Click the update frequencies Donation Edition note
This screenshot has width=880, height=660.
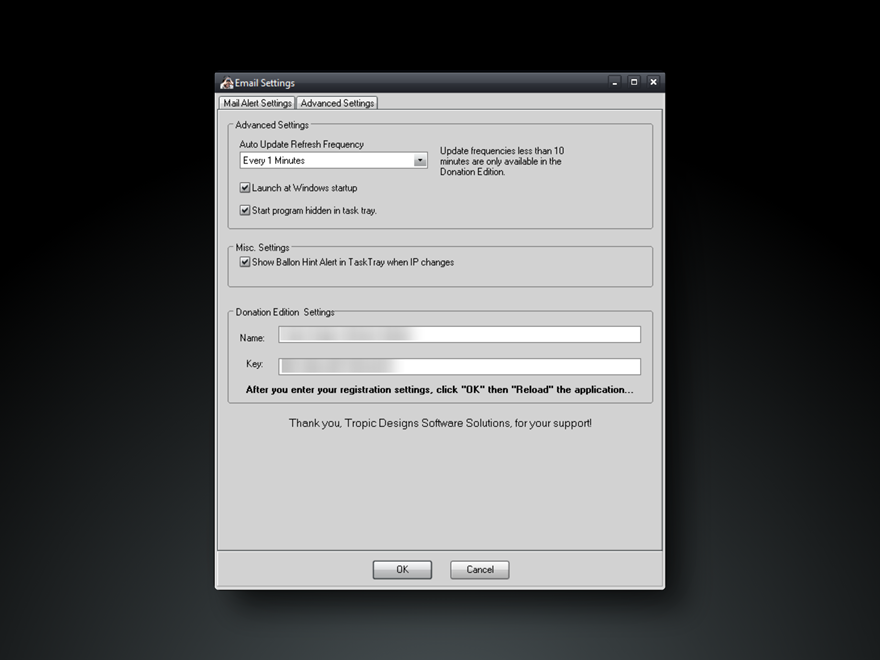pos(501,161)
